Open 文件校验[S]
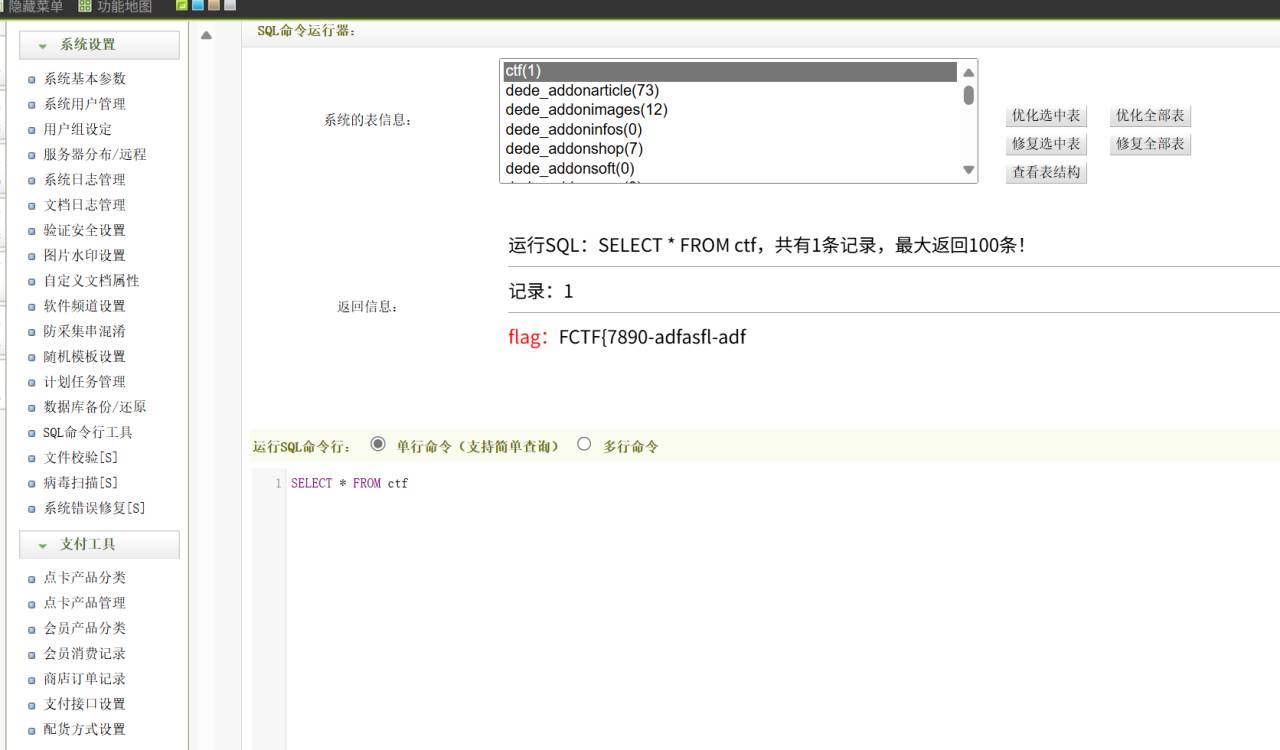The height and width of the screenshot is (750, 1280). (x=81, y=458)
